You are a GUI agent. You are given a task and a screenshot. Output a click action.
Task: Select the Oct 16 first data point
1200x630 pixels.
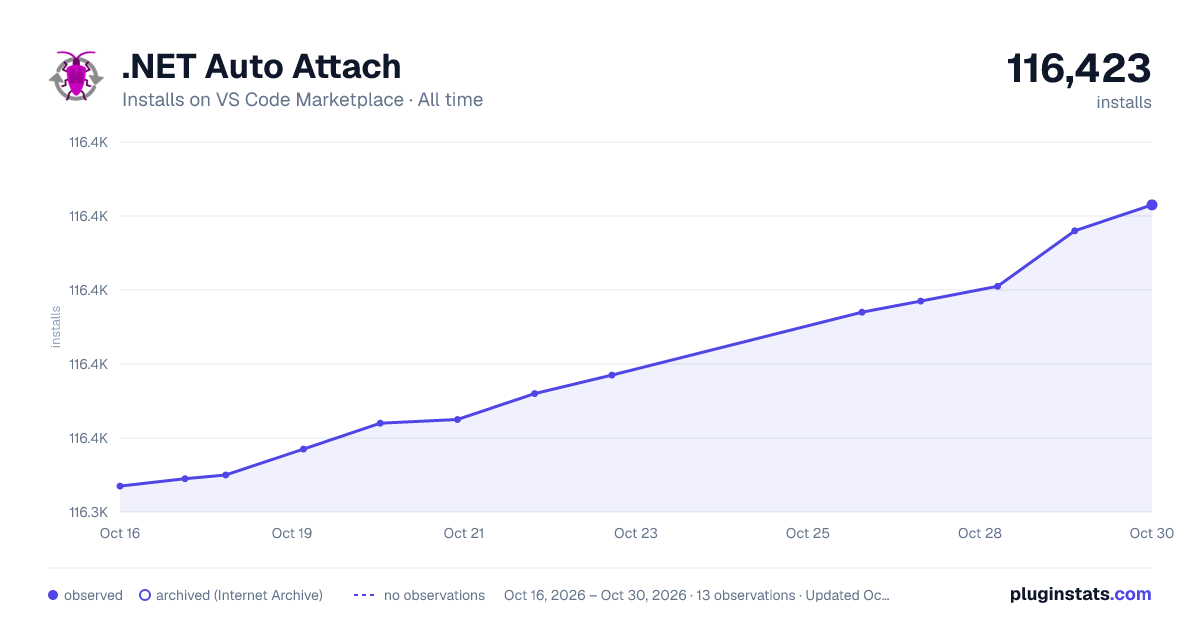(x=120, y=486)
